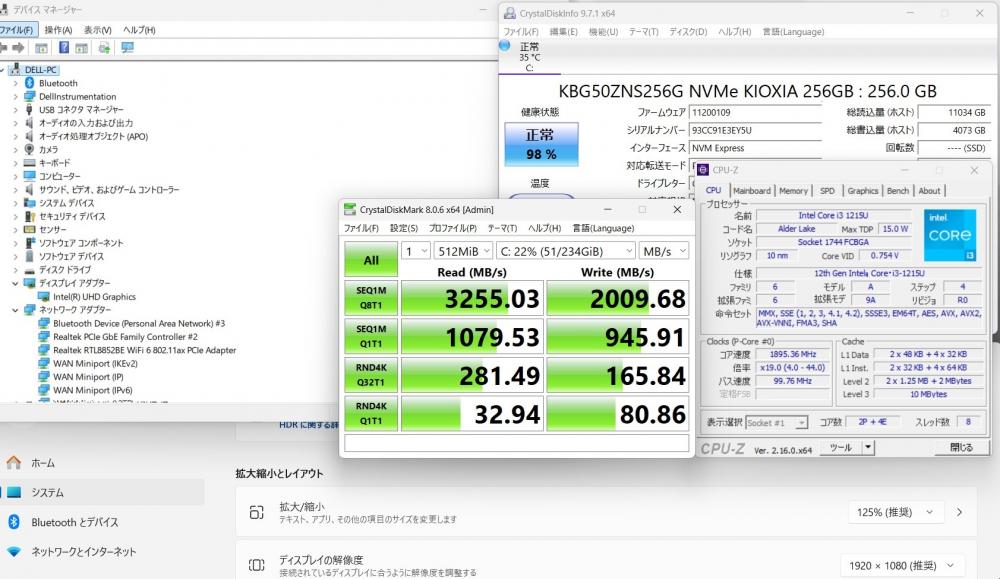
Task: Click the 3255.03 sequential read result
Action: coord(473,298)
